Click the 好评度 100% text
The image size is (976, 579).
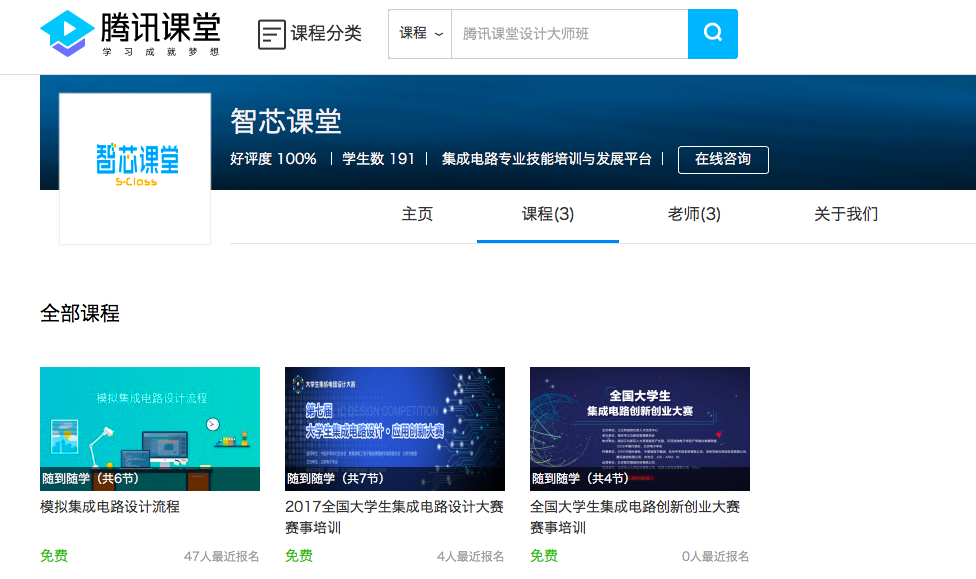click(273, 159)
